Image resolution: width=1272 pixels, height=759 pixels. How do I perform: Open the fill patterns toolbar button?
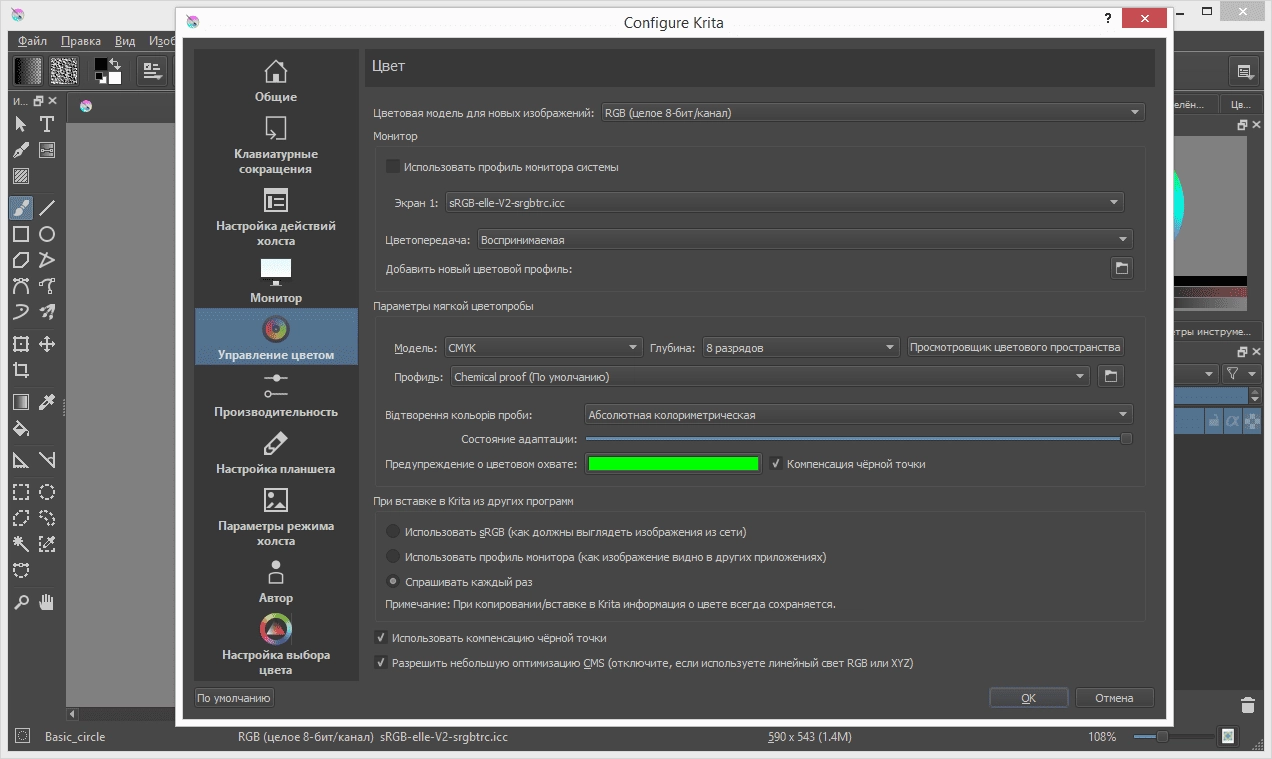coord(65,71)
